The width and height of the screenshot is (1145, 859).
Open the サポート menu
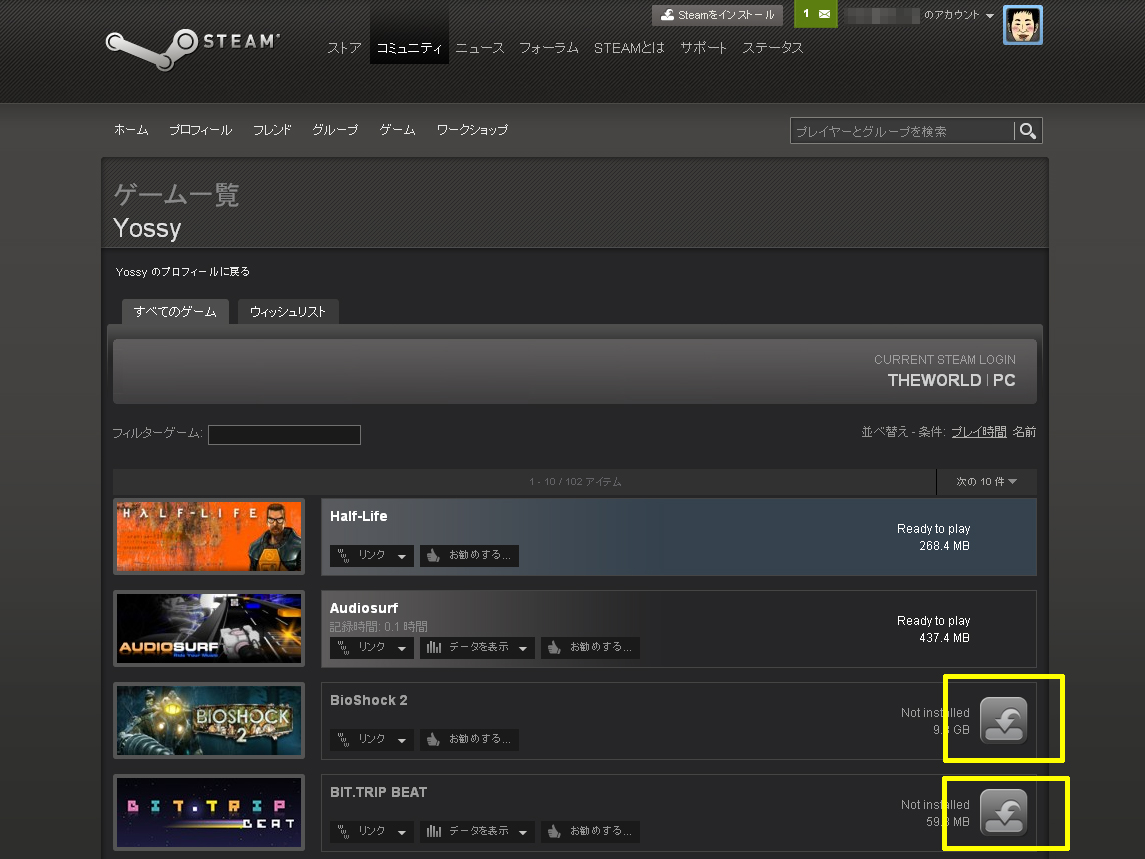[703, 47]
